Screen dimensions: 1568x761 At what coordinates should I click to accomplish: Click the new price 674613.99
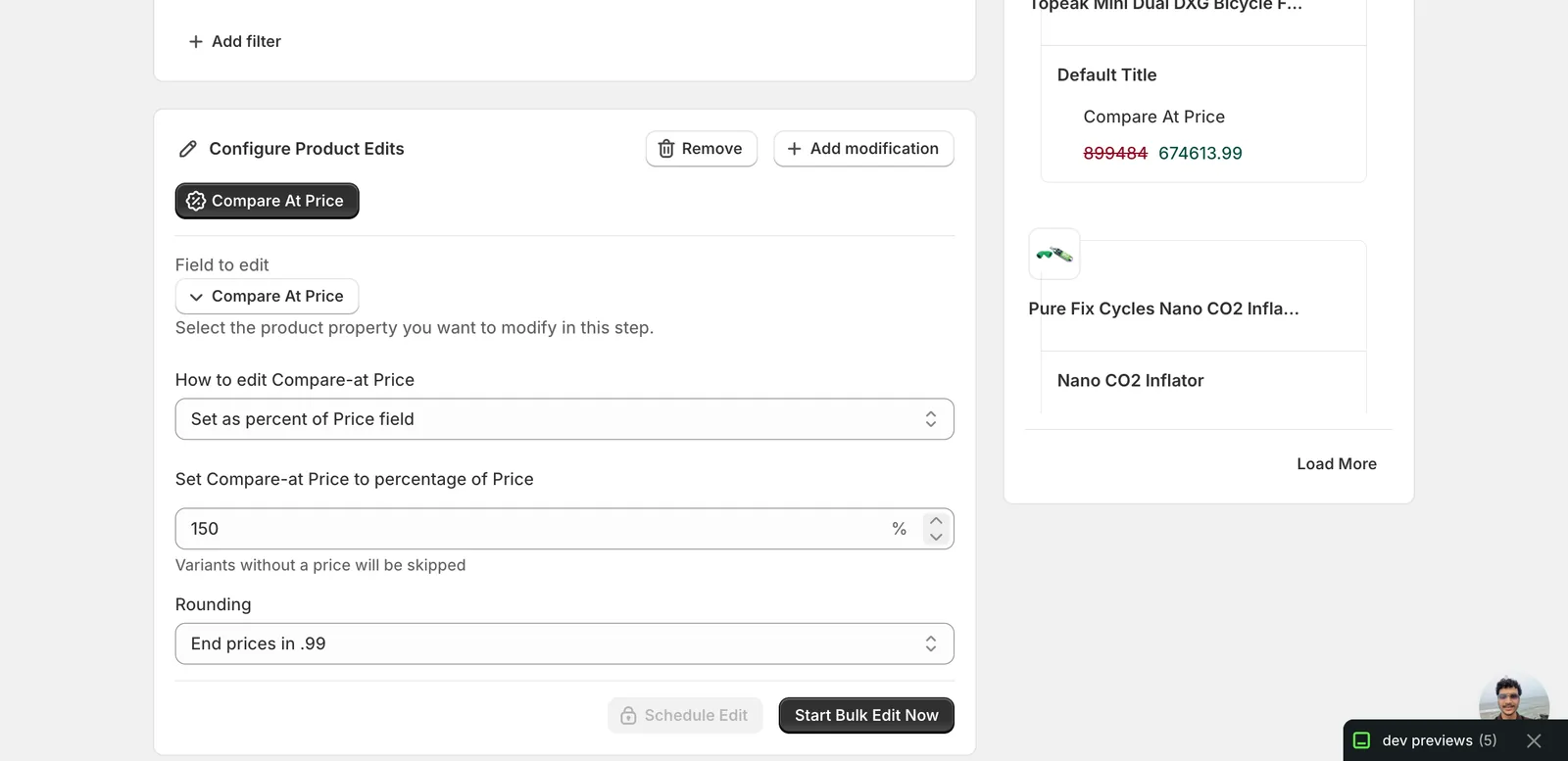pos(1200,153)
